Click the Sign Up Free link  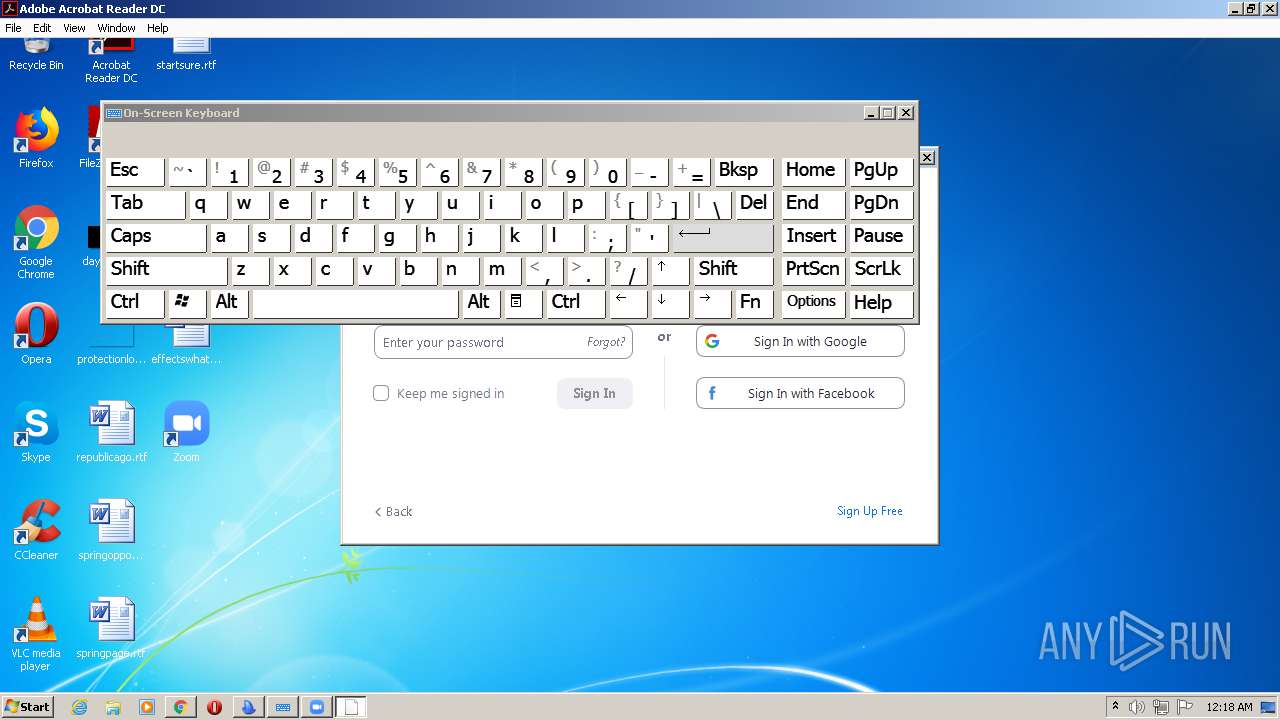pyautogui.click(x=869, y=511)
